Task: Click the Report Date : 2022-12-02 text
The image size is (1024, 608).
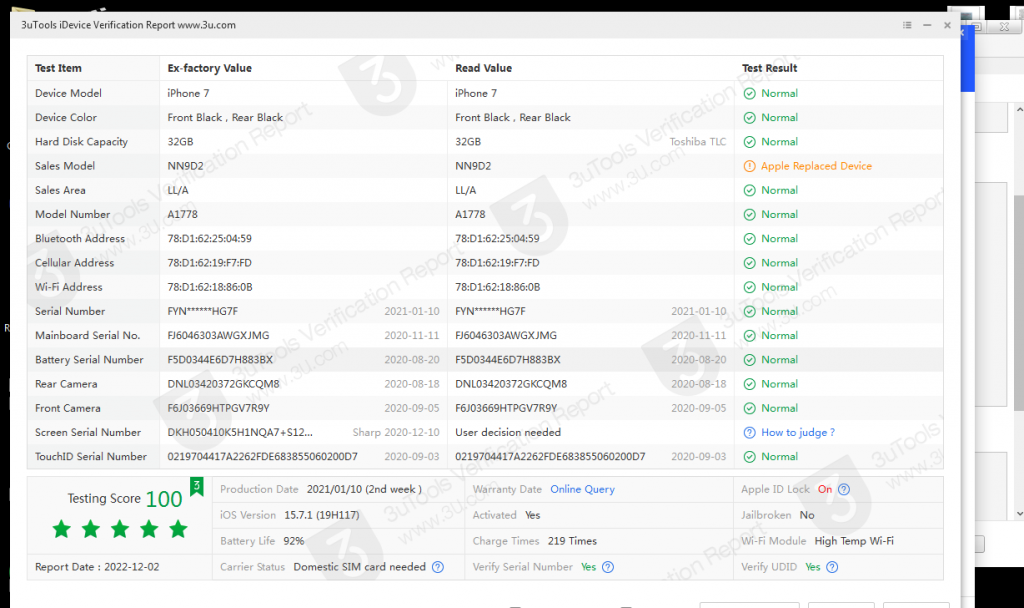Action: (x=97, y=567)
